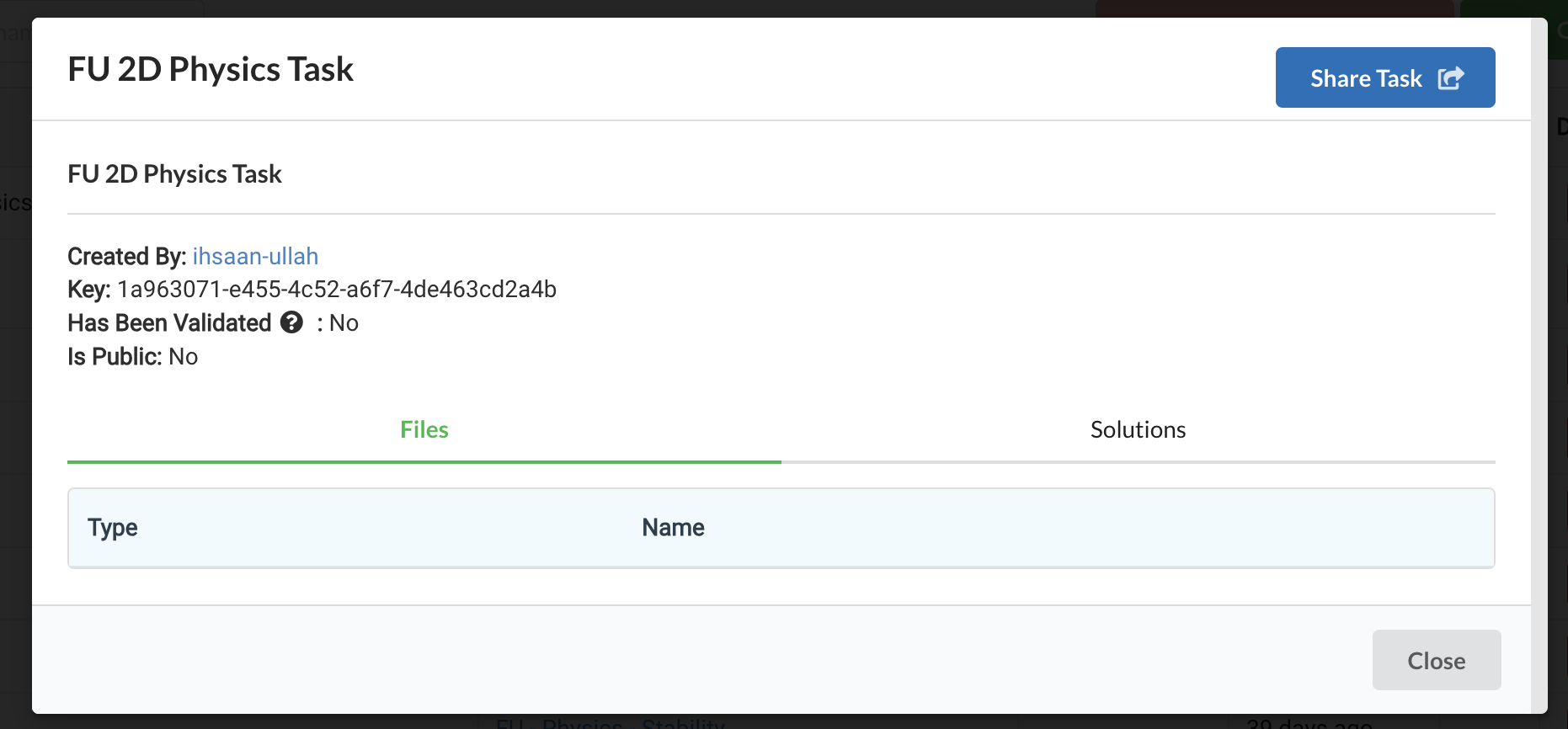Viewport: 1568px width, 729px height.
Task: Click the FU 2D Physics Task subtitle text
Action: 174,173
